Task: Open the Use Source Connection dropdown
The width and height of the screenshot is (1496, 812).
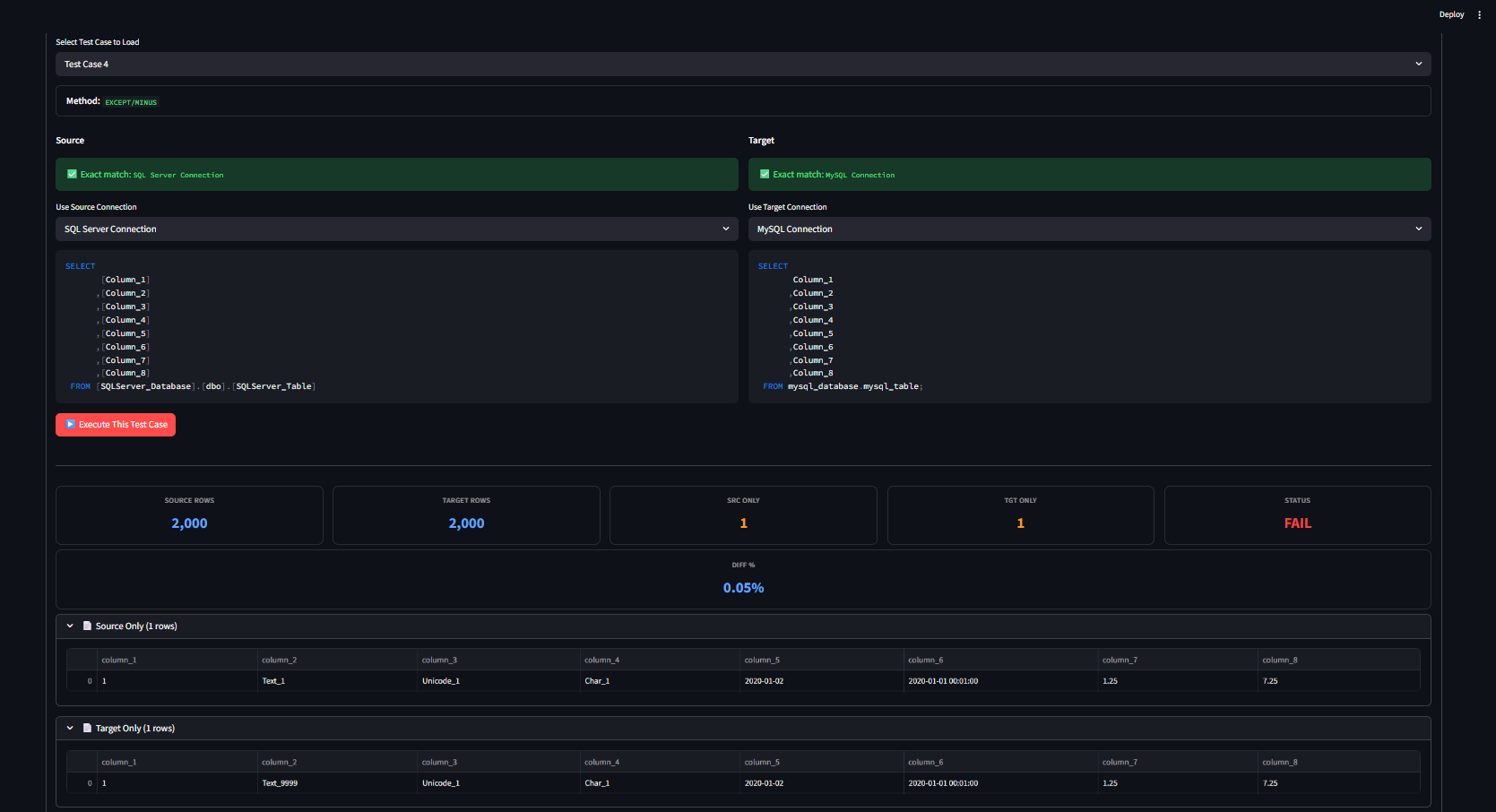Action: 396,229
